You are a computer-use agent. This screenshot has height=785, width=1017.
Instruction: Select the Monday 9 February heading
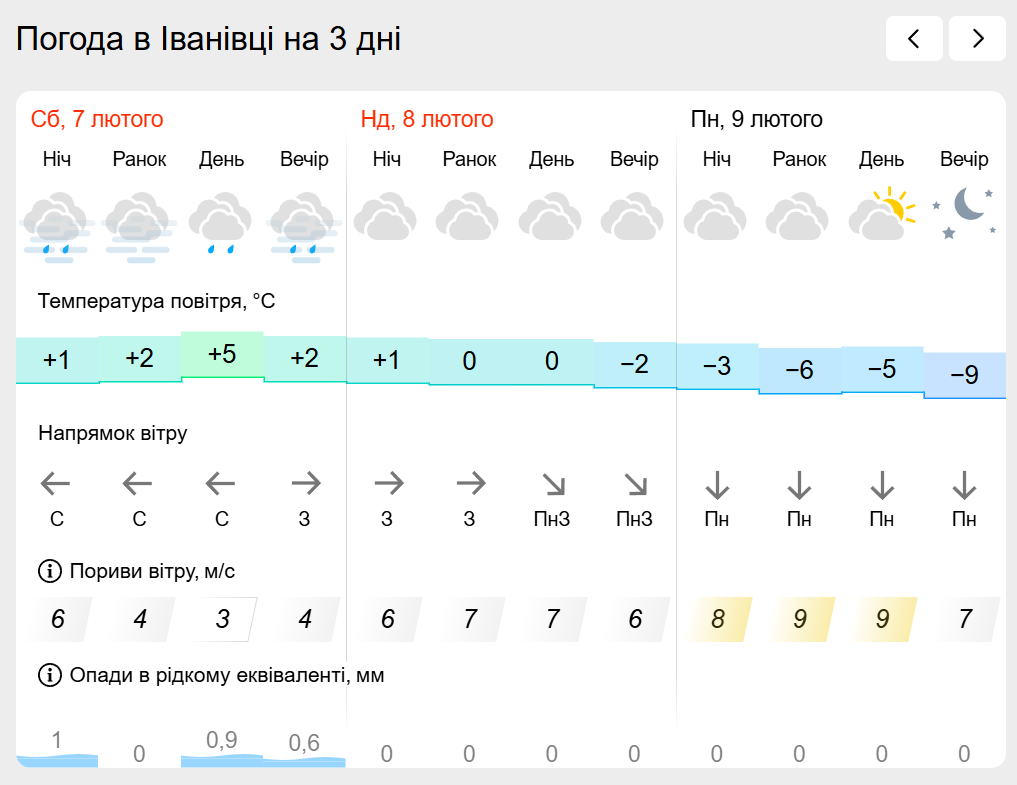pyautogui.click(x=757, y=120)
